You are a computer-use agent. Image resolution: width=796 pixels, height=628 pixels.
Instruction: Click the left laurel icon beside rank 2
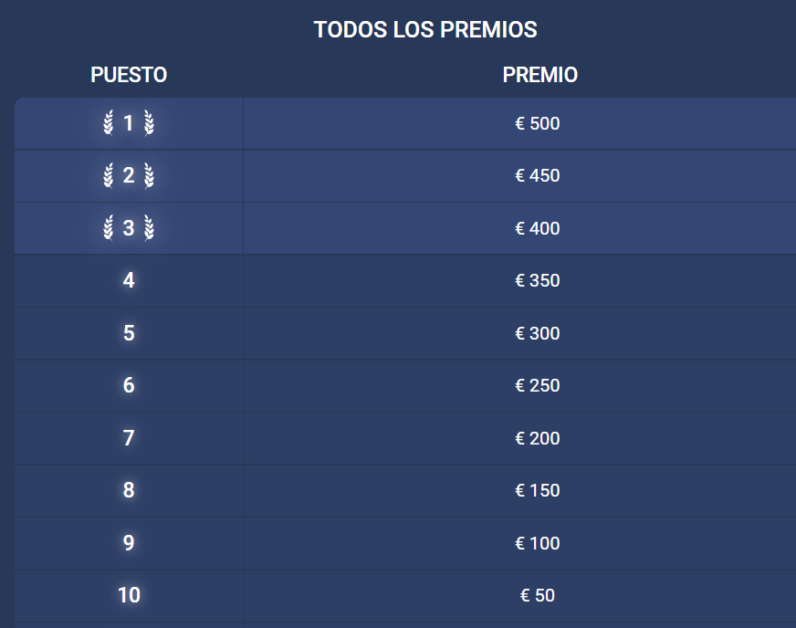(108, 176)
